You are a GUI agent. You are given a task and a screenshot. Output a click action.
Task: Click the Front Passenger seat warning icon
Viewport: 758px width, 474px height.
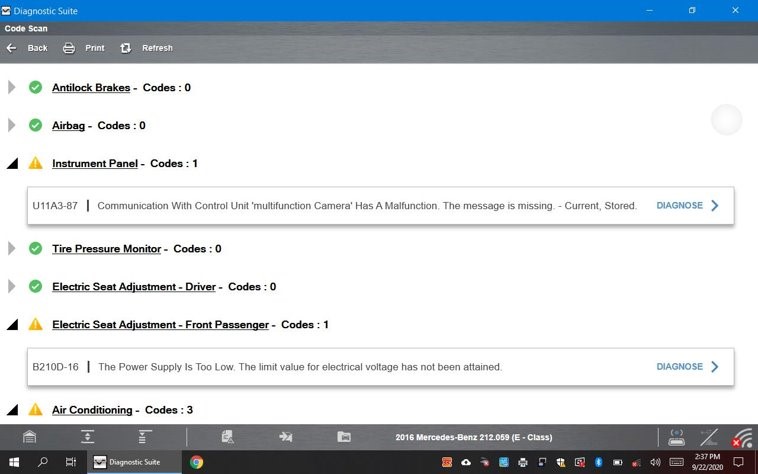coord(35,325)
